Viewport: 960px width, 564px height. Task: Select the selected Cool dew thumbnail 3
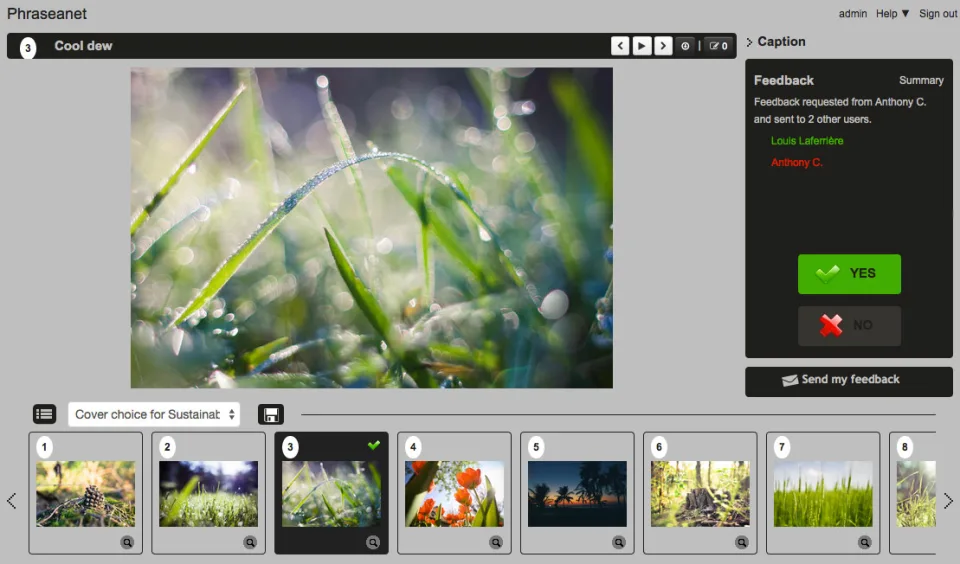click(331, 494)
